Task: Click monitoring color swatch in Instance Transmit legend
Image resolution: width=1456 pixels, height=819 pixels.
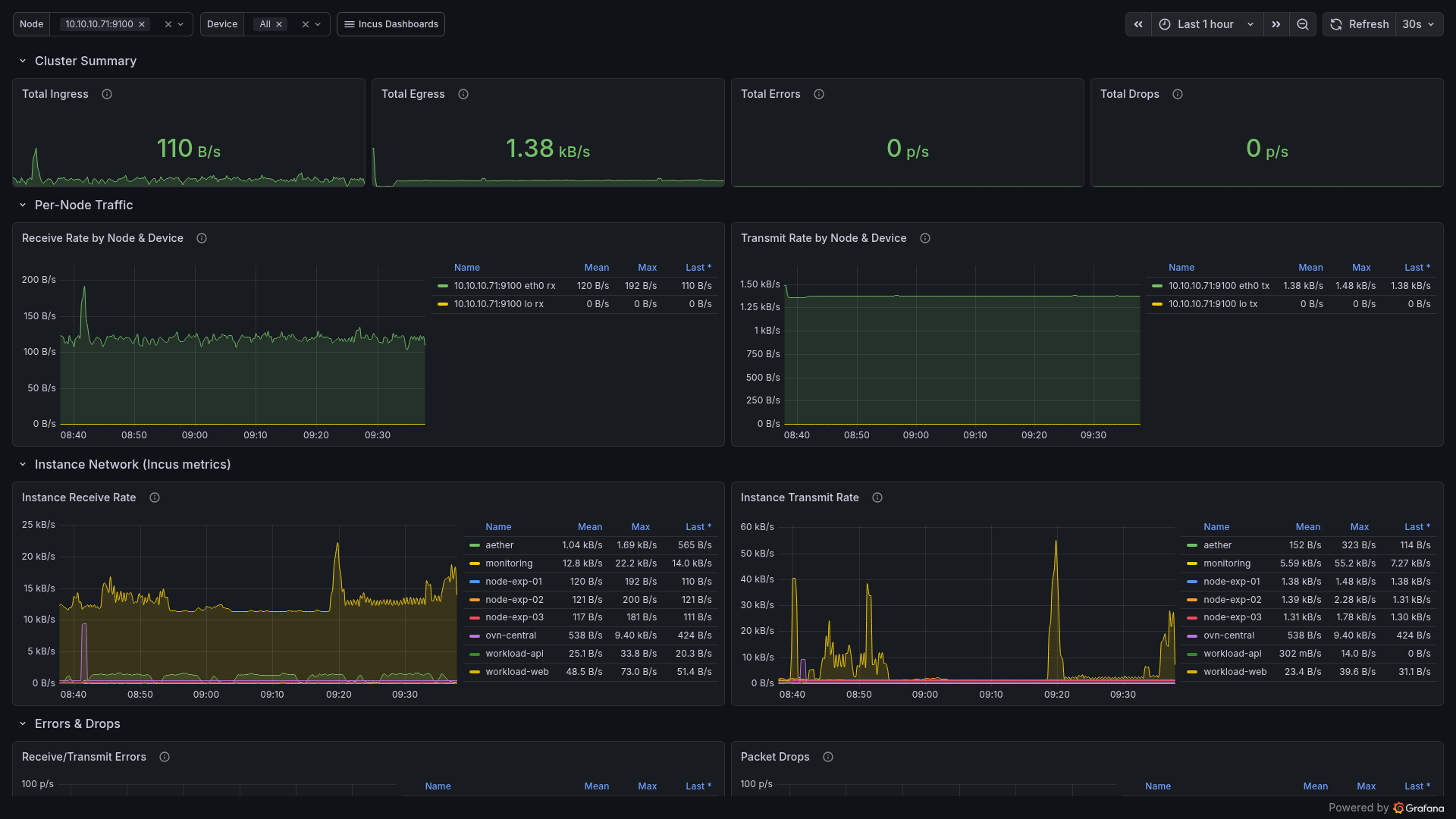Action: tap(1192, 563)
